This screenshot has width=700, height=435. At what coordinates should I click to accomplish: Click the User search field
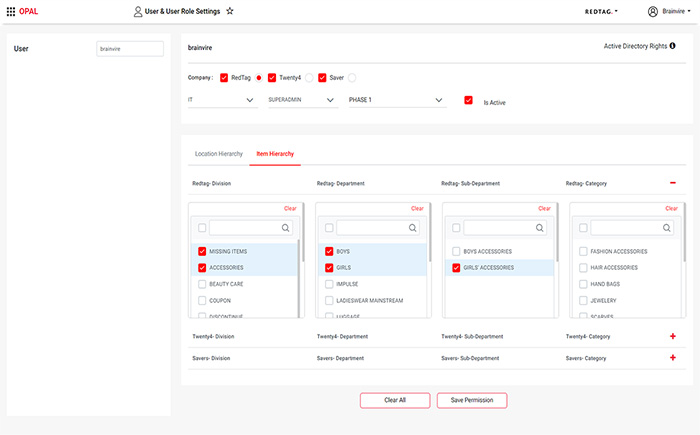tap(130, 49)
